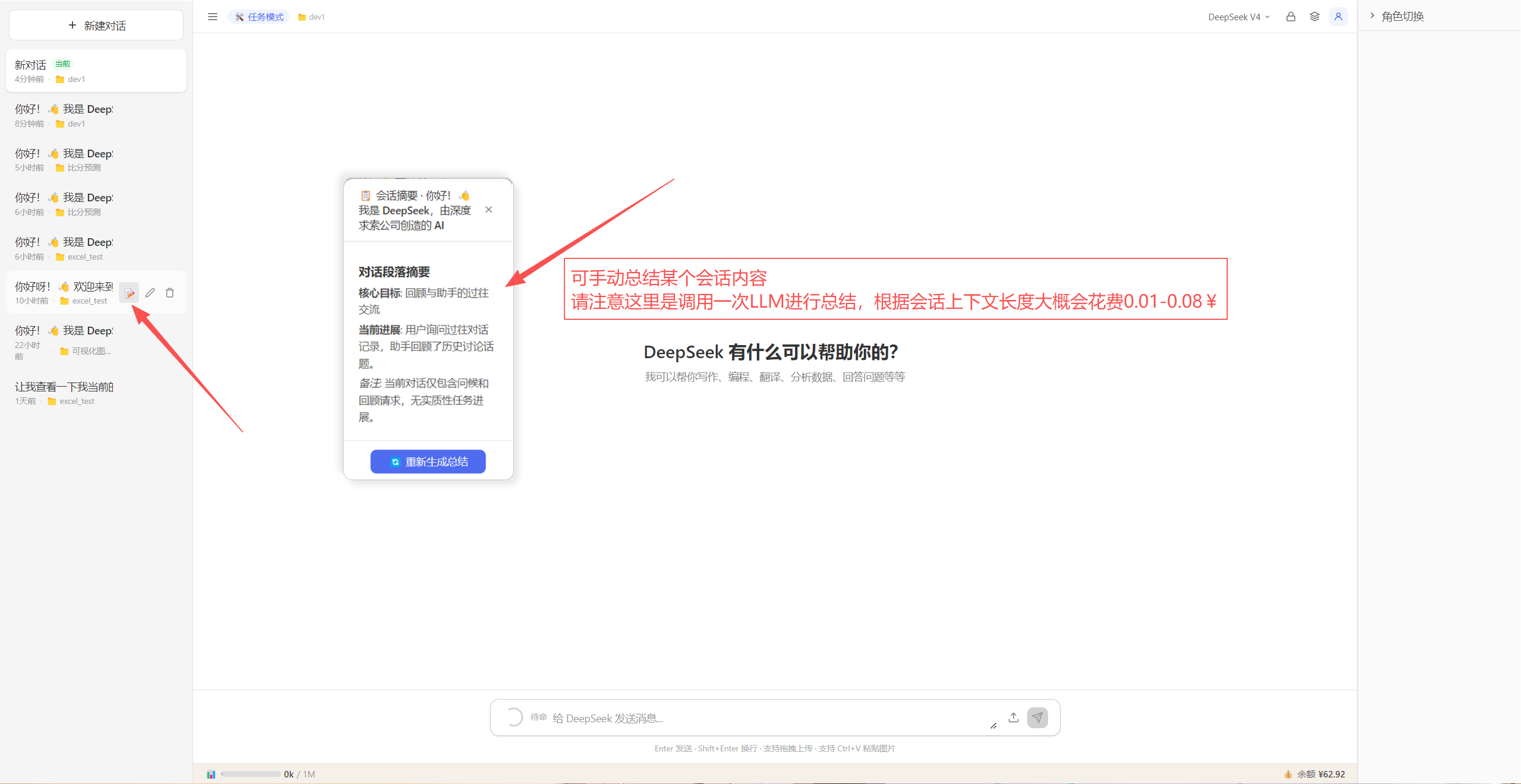Click the DeepSeek 有什么可以帮助你的? heading

click(771, 352)
